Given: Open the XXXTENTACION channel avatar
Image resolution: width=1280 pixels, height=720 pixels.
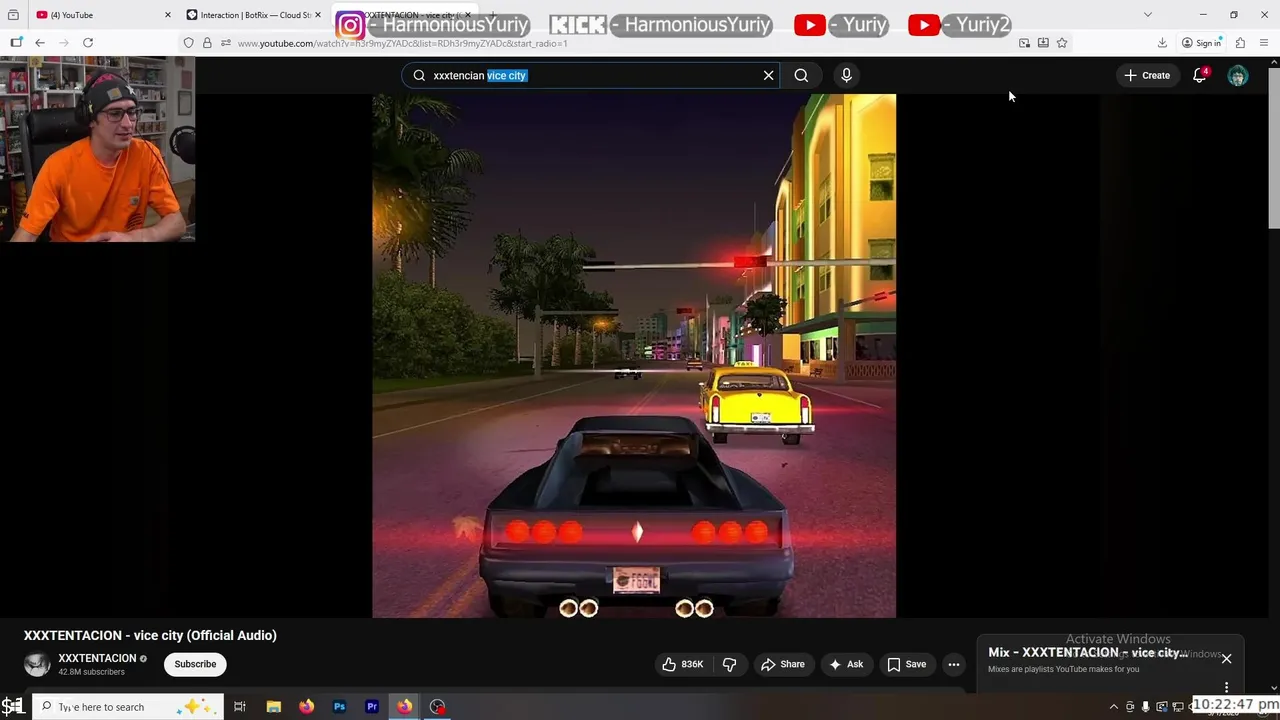Looking at the screenshot, I should pos(37,664).
